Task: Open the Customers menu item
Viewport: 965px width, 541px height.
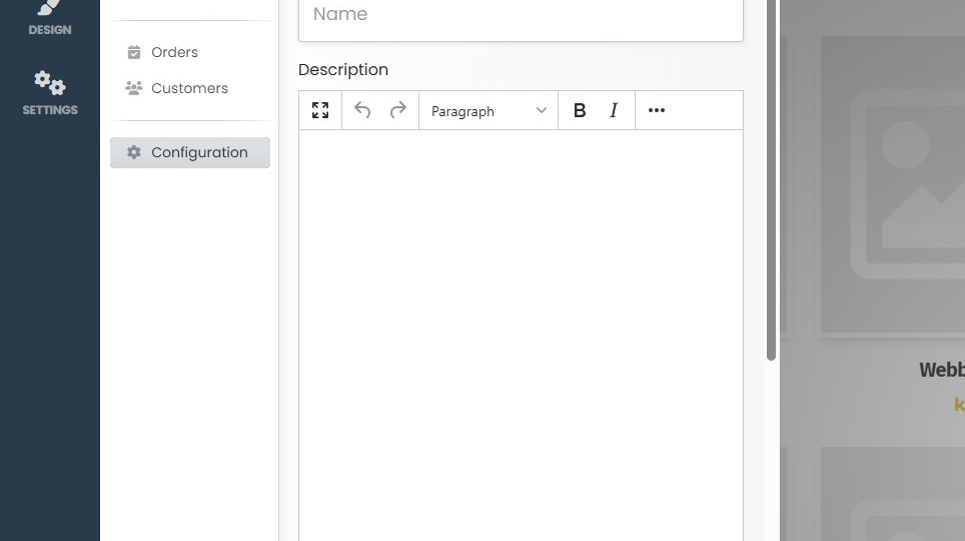Action: tap(189, 88)
